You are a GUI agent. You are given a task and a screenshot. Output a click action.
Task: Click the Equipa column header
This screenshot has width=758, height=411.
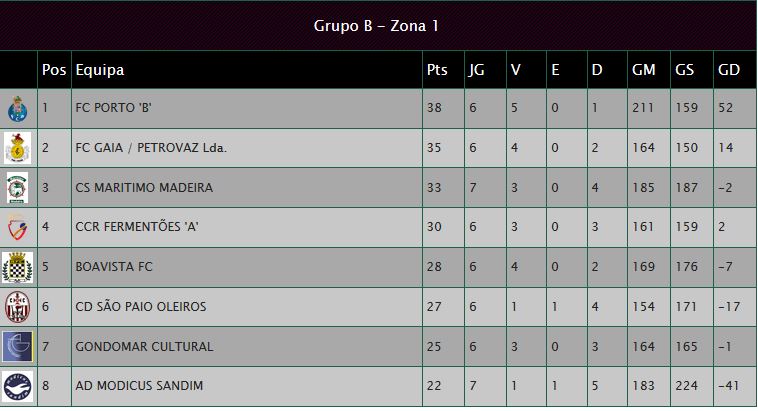pos(100,71)
